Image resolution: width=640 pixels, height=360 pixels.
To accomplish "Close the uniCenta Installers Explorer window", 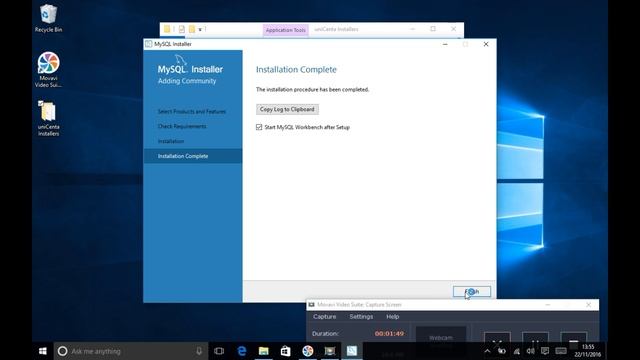I will coord(453,29).
